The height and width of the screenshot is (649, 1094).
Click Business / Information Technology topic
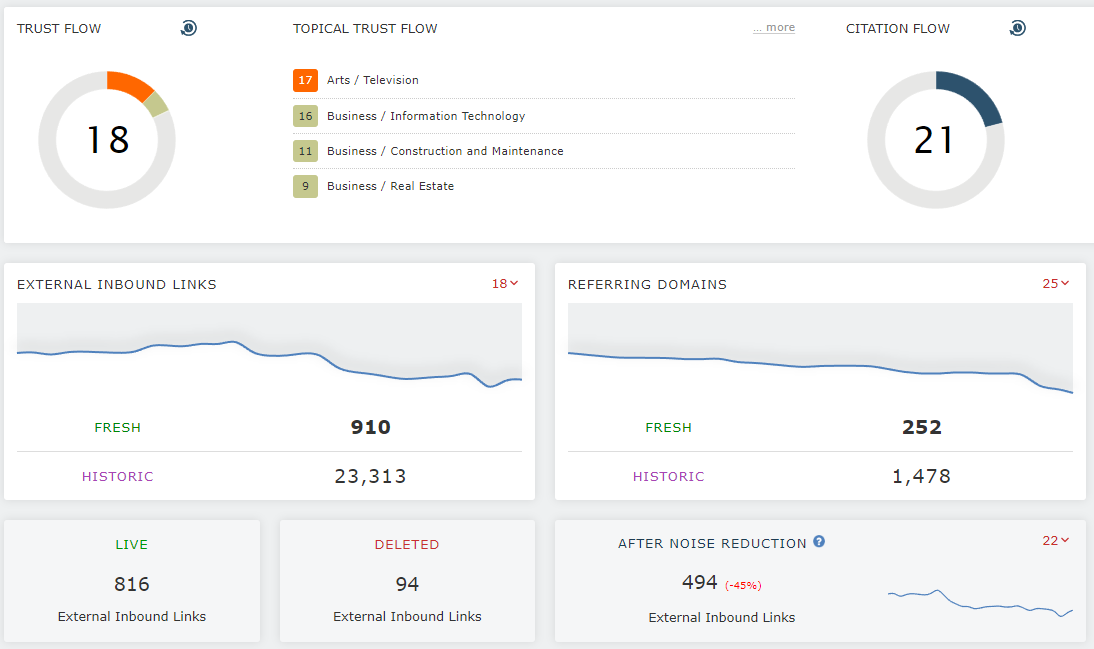click(x=426, y=116)
